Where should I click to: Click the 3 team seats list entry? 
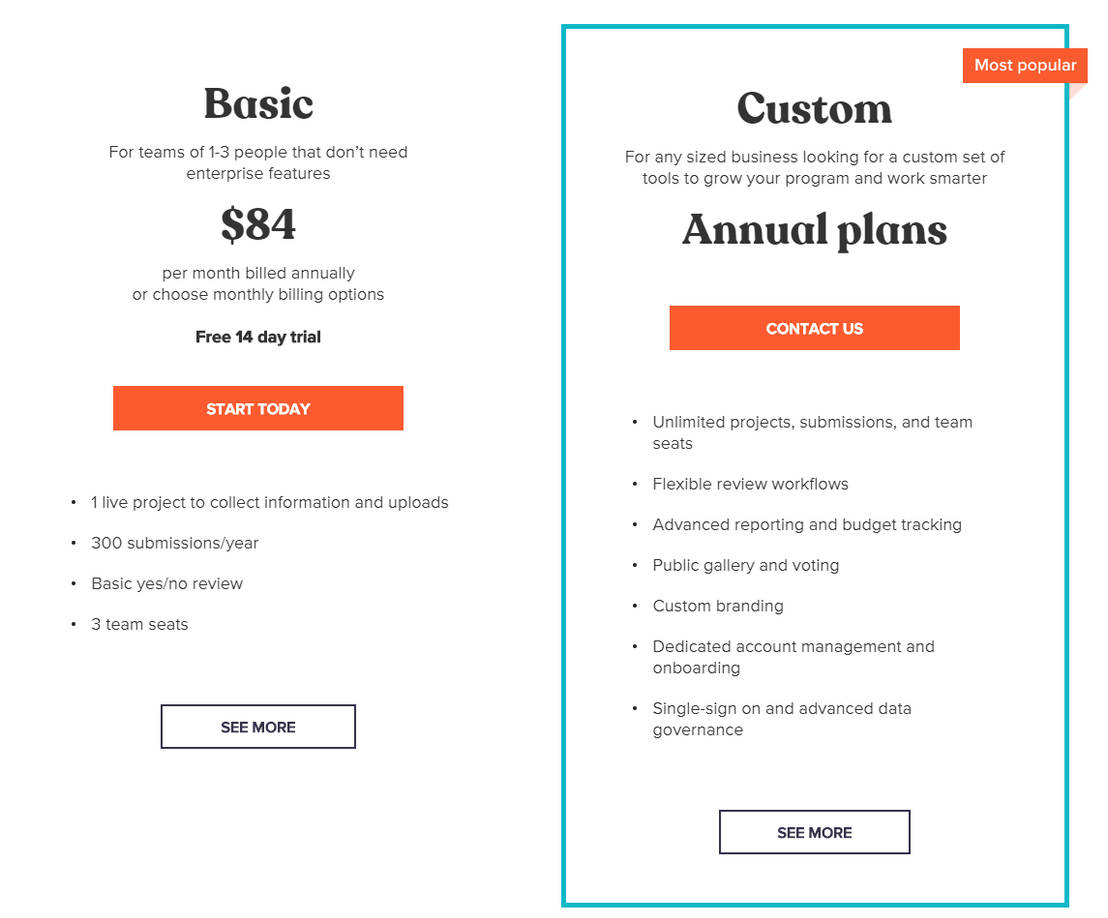pos(139,624)
